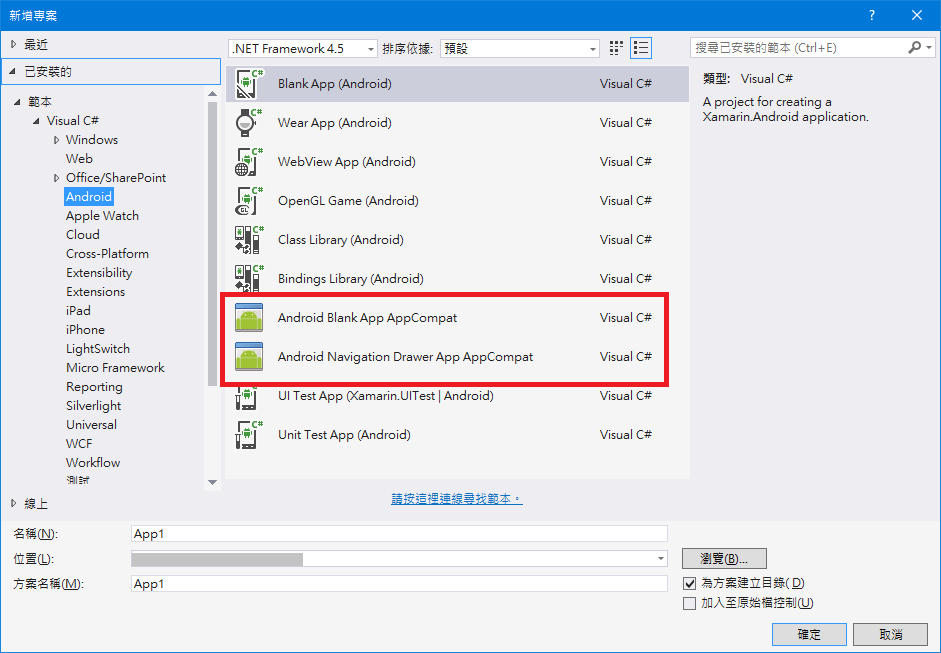Select the iPhone category
The image size is (941, 653).
click(85, 330)
